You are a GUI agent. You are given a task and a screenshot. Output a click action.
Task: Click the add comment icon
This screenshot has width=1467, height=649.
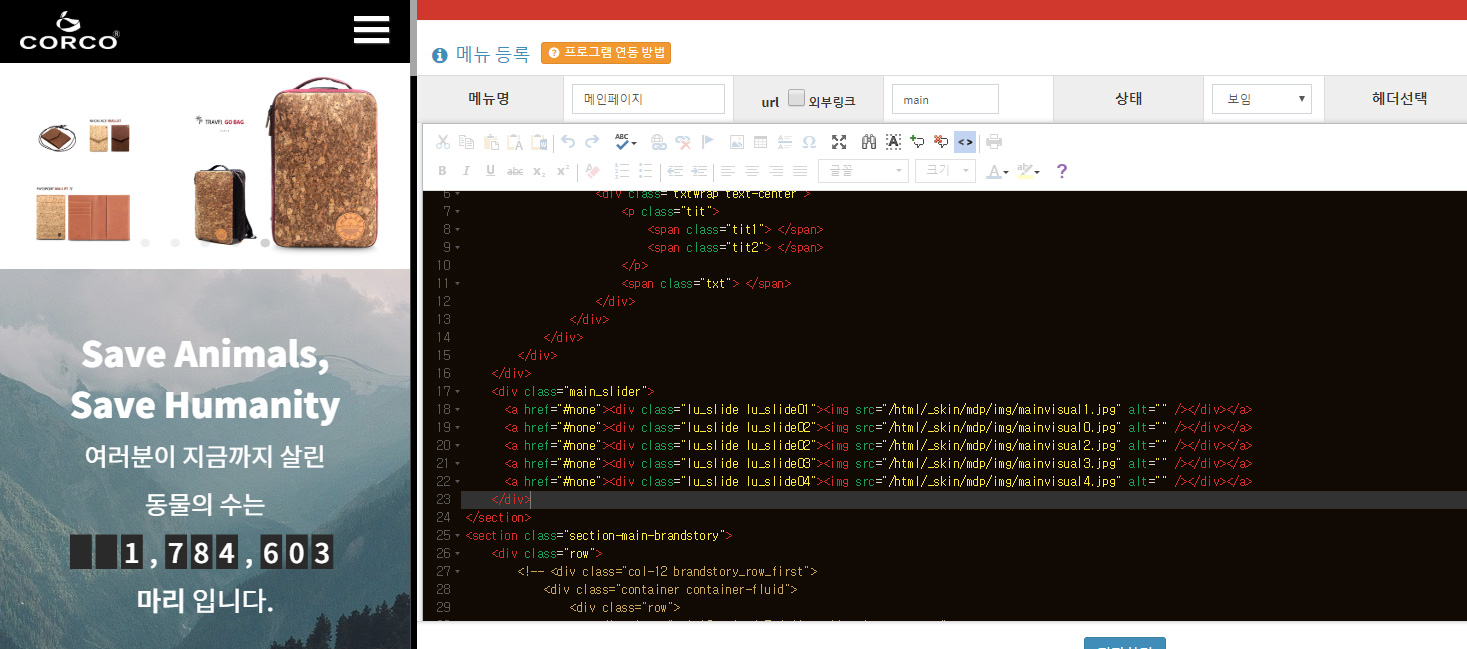917,142
